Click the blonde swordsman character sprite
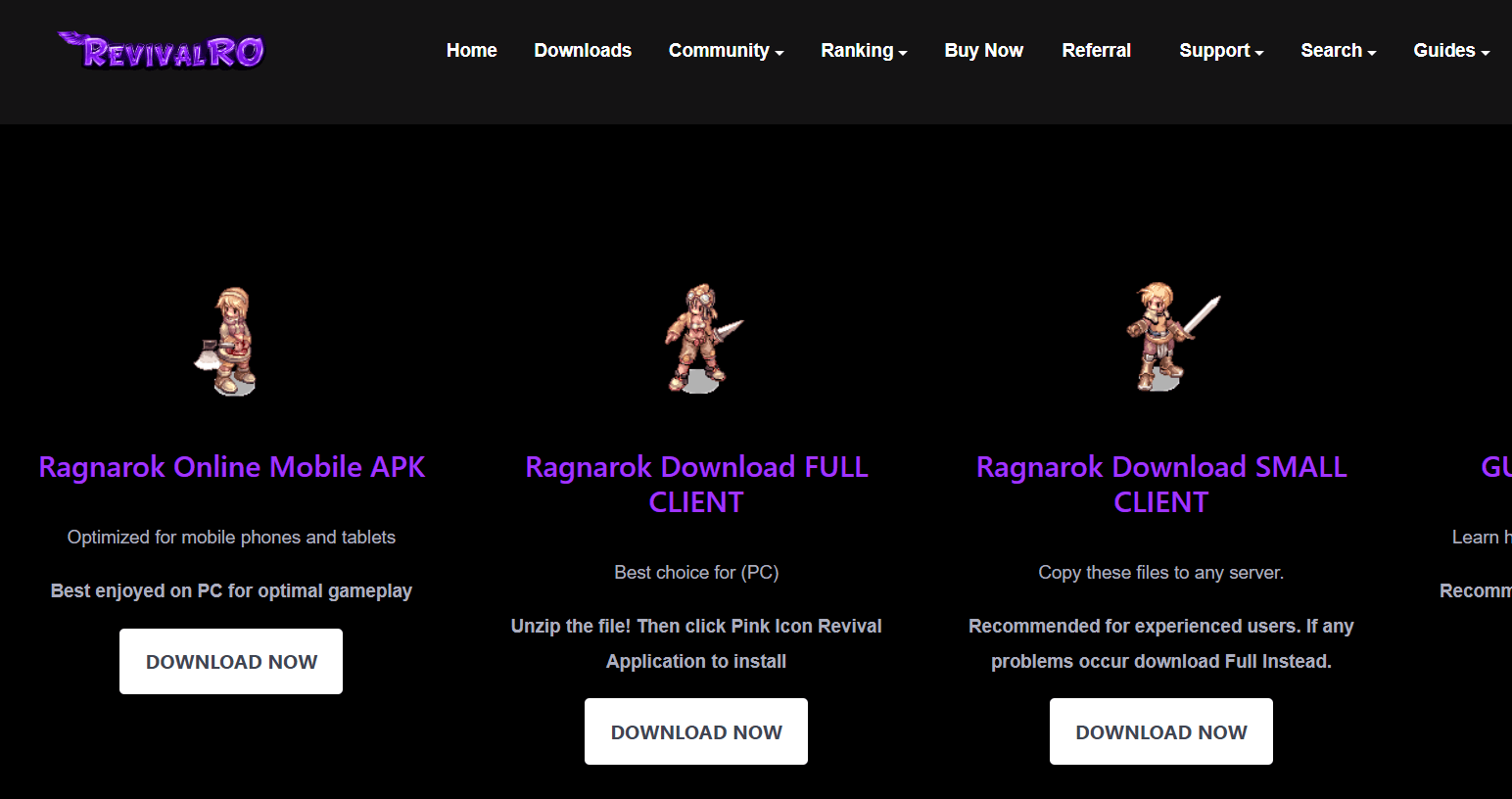Screen dimensions: 1512x799 [x=1166, y=337]
